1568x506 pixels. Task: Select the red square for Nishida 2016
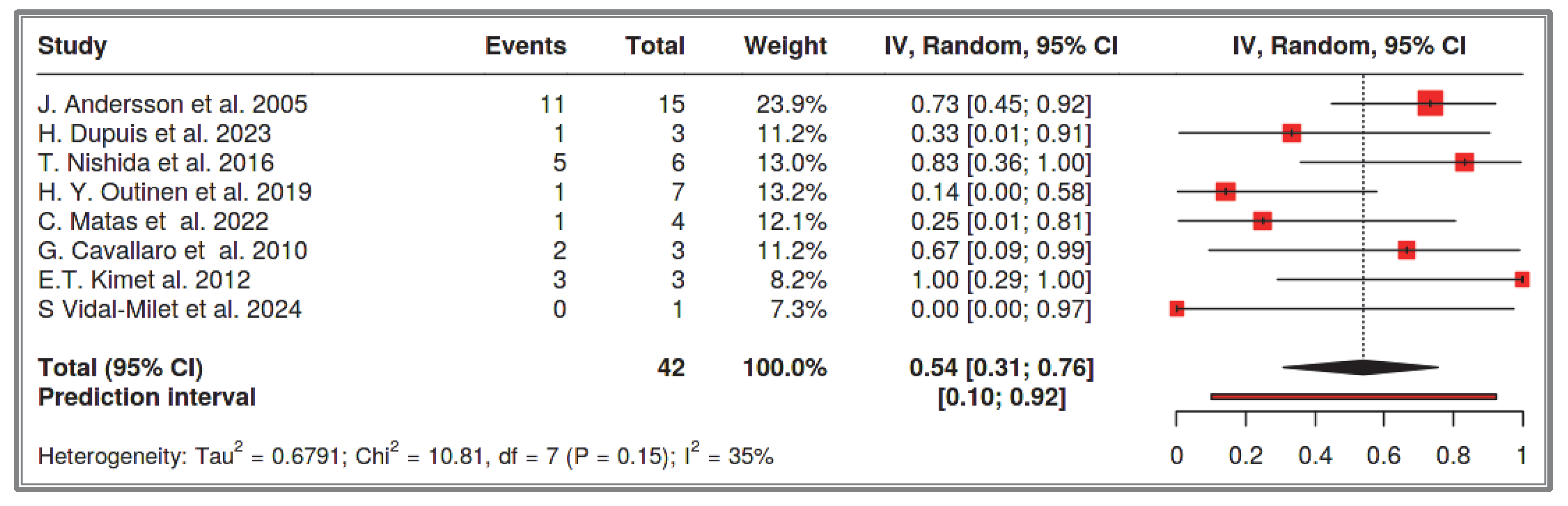1465,163
